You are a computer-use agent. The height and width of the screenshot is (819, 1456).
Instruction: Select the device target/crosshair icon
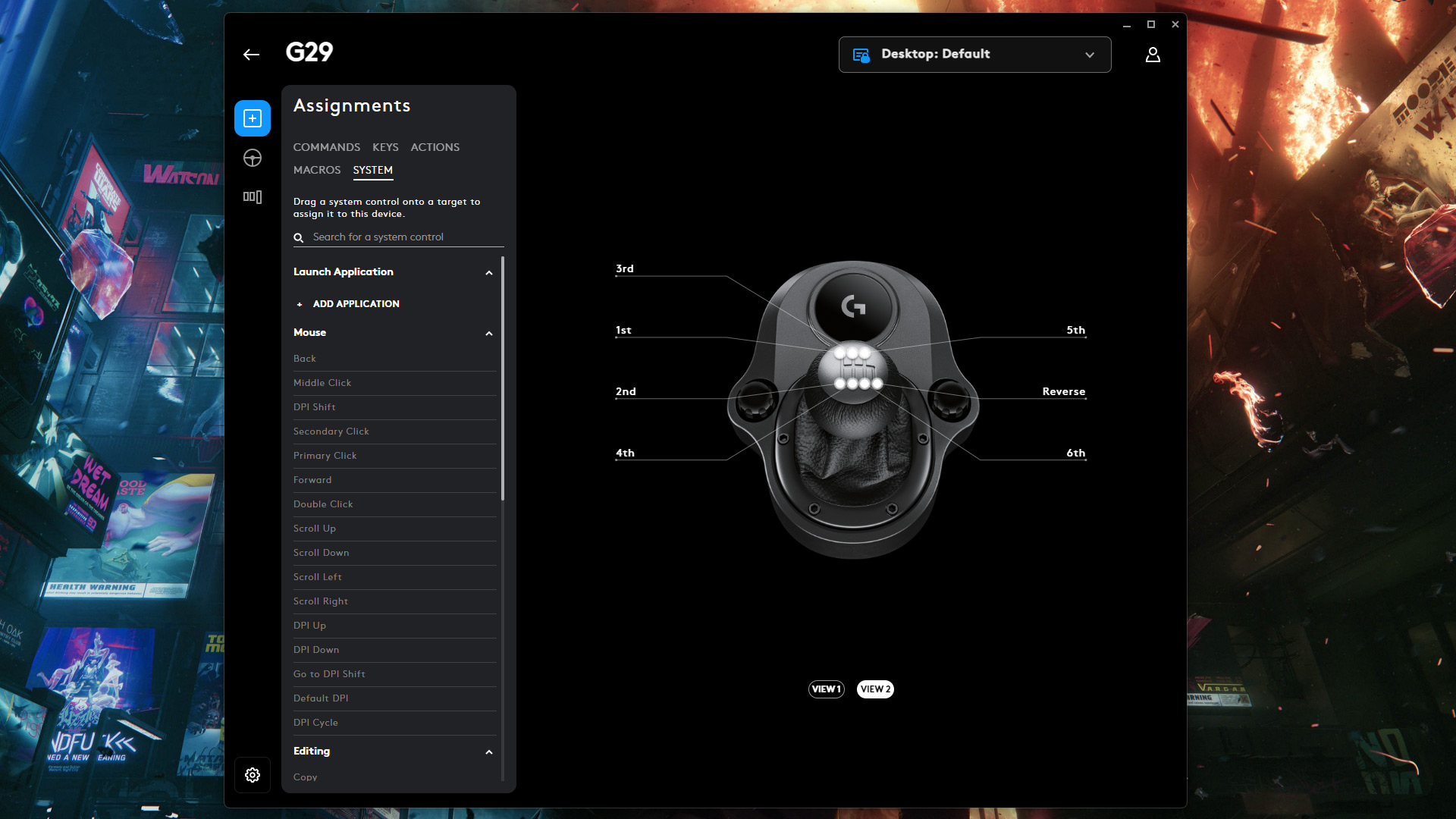[252, 157]
